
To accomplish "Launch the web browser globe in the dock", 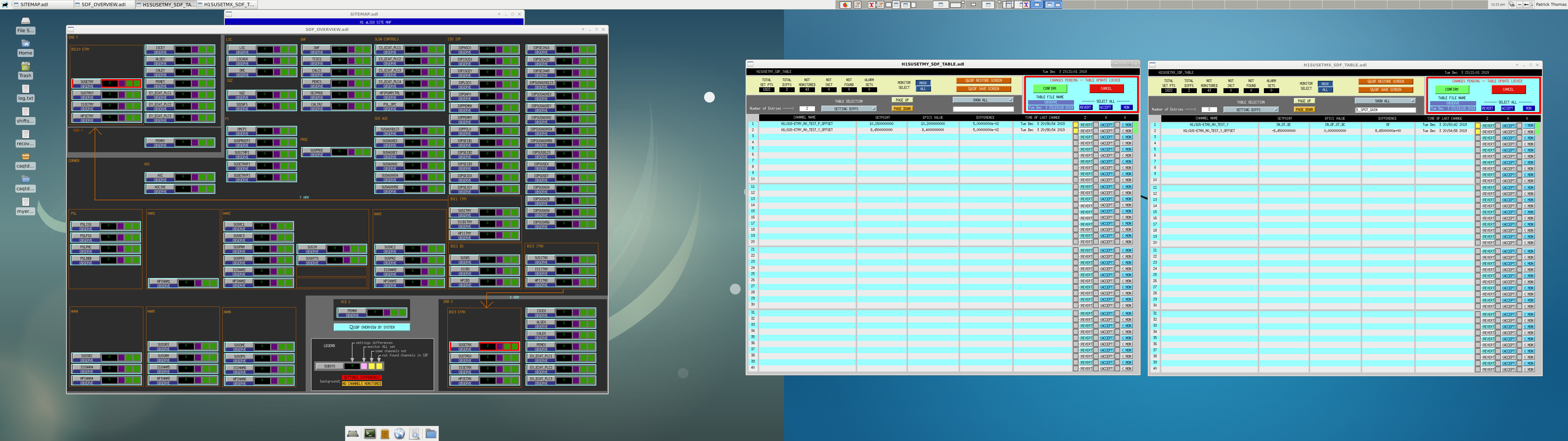I will (399, 434).
